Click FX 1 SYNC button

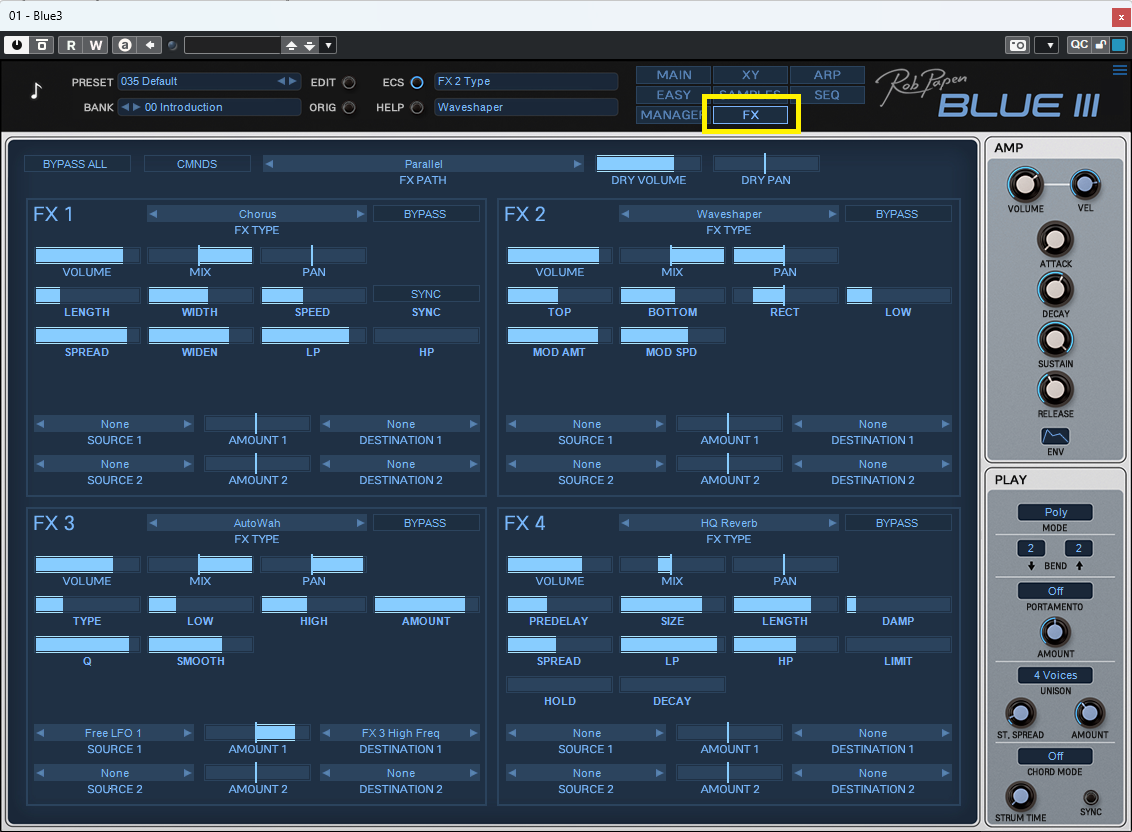point(426,294)
